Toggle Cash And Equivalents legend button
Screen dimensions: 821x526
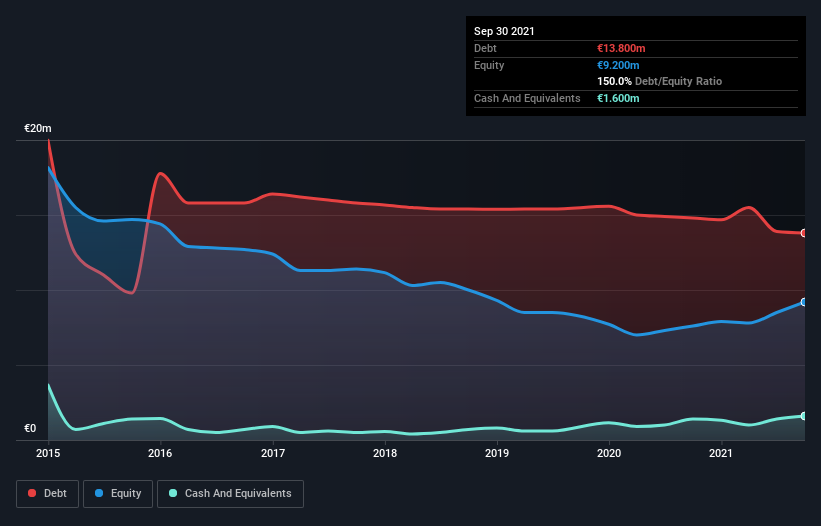230,494
